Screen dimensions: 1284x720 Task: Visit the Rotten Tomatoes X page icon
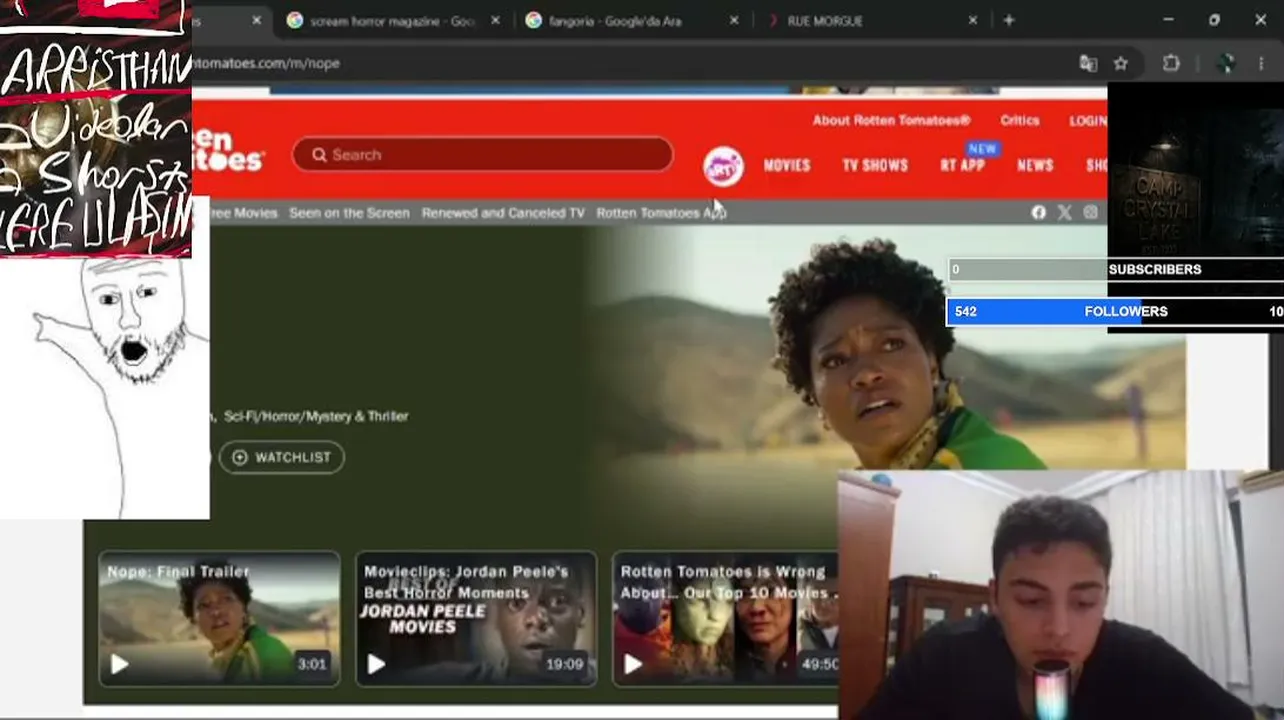(x=1064, y=212)
